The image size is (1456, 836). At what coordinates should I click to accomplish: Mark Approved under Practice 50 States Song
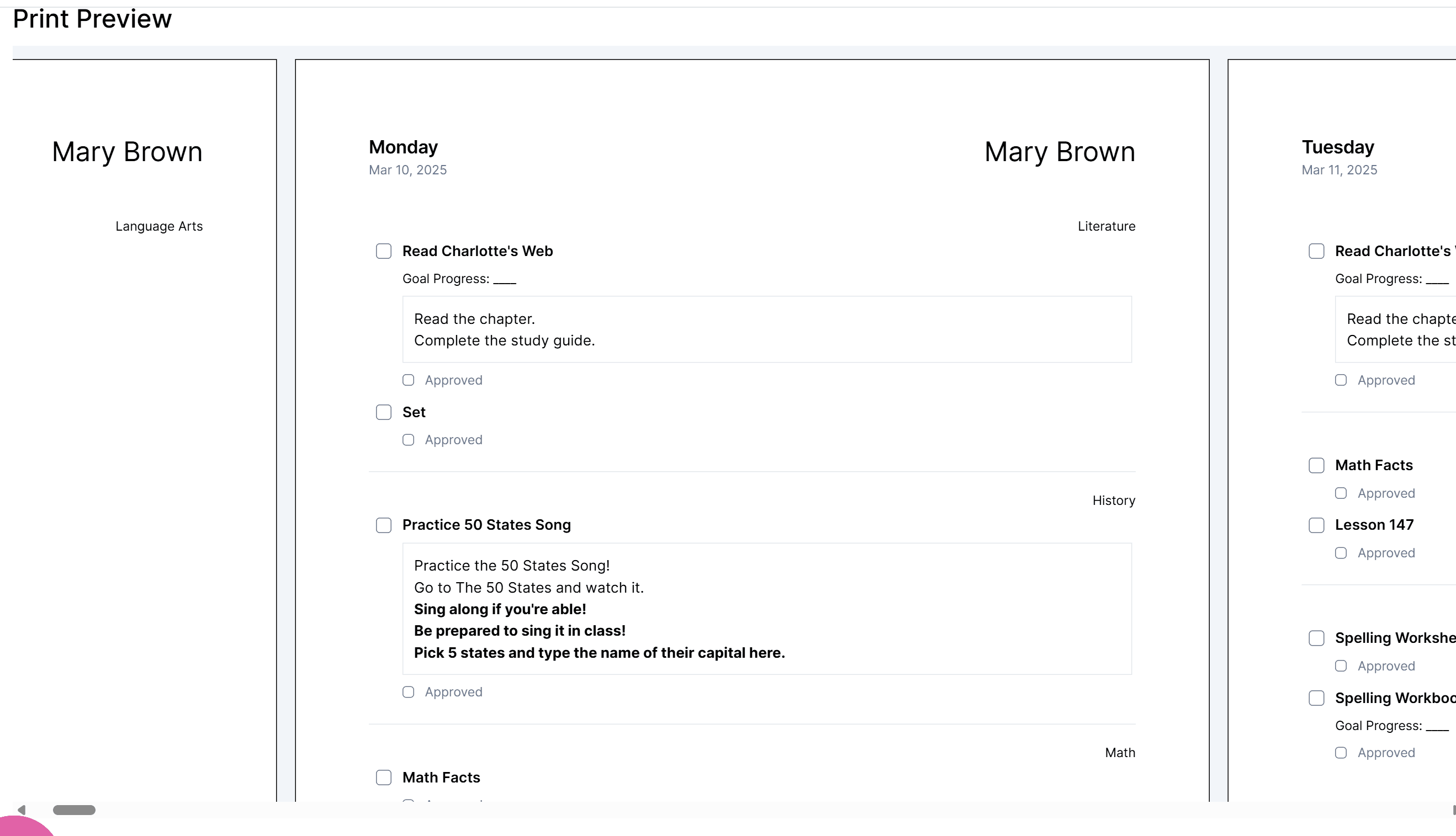[x=408, y=692]
